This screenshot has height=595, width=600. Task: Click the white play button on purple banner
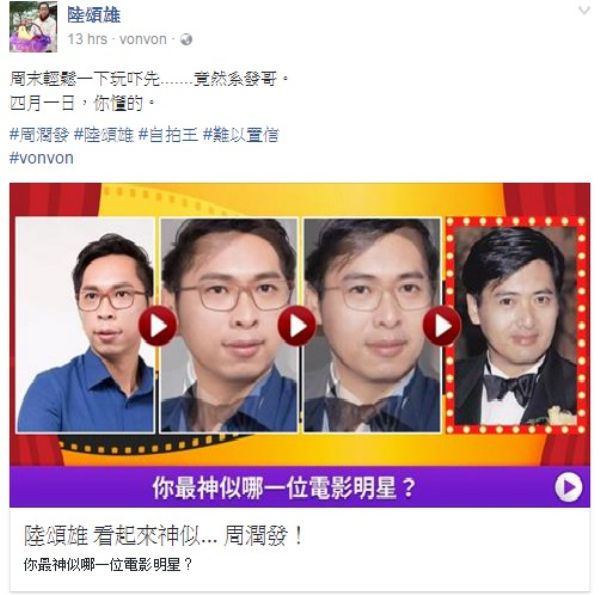pyautogui.click(x=569, y=487)
